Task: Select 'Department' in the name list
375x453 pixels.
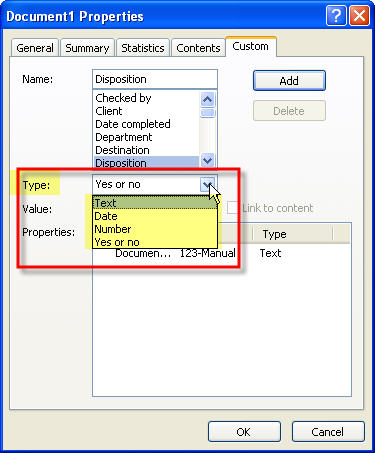Action: [x=146, y=137]
